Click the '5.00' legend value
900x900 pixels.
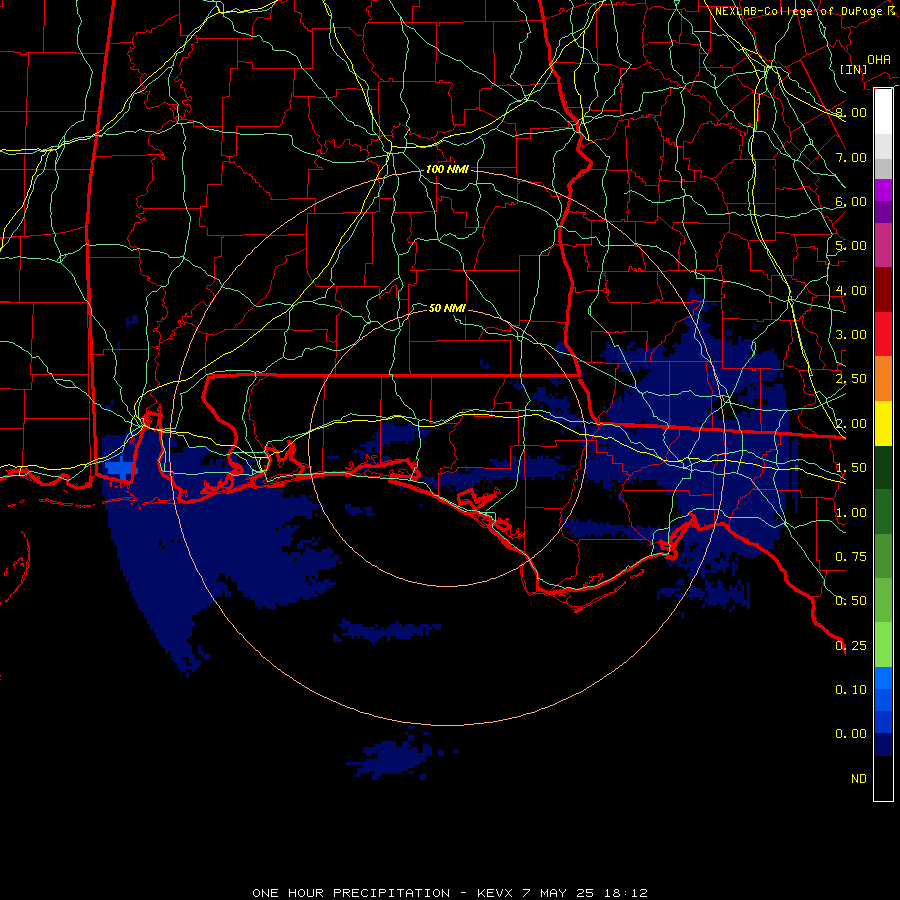pyautogui.click(x=851, y=246)
